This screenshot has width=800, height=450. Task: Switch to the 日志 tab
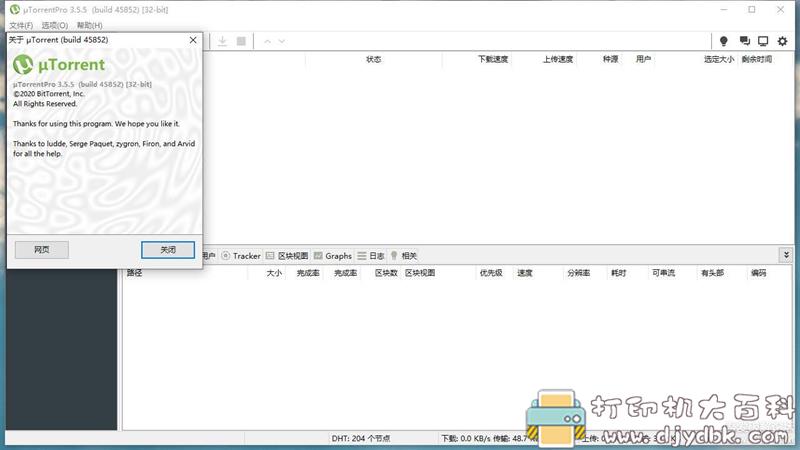pyautogui.click(x=371, y=256)
